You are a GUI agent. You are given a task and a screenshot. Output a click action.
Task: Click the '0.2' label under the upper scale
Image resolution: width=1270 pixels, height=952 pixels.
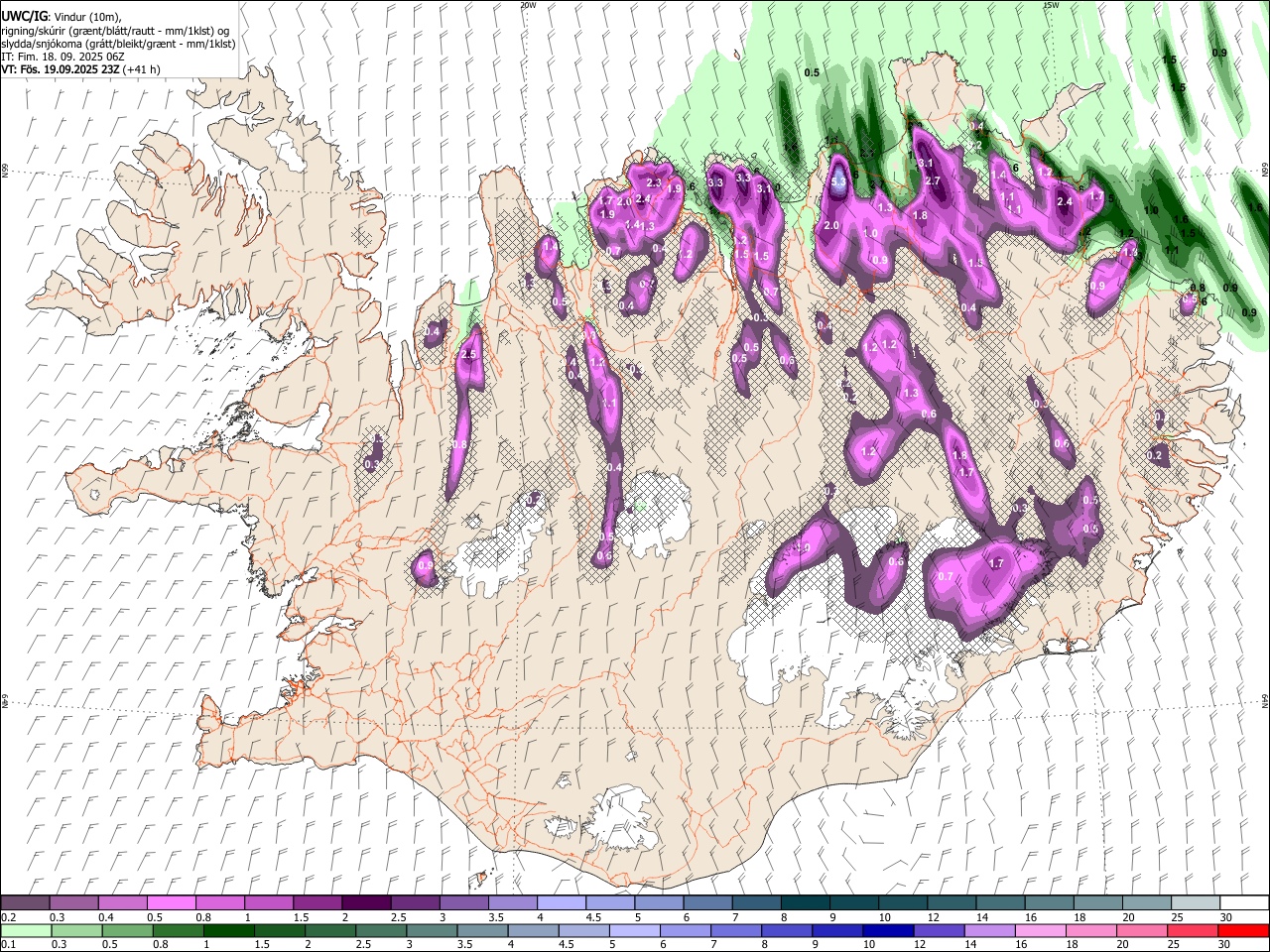click(x=8, y=917)
